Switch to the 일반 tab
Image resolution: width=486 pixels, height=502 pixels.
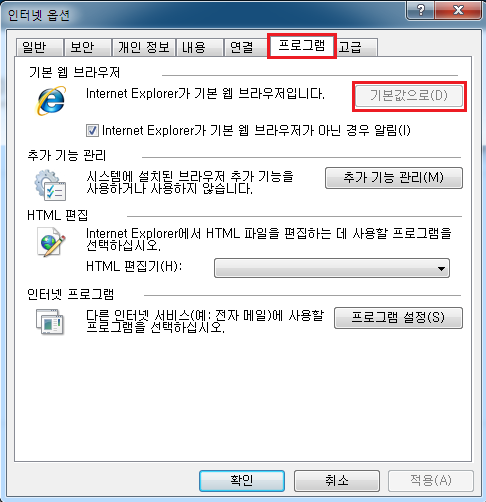[40, 47]
